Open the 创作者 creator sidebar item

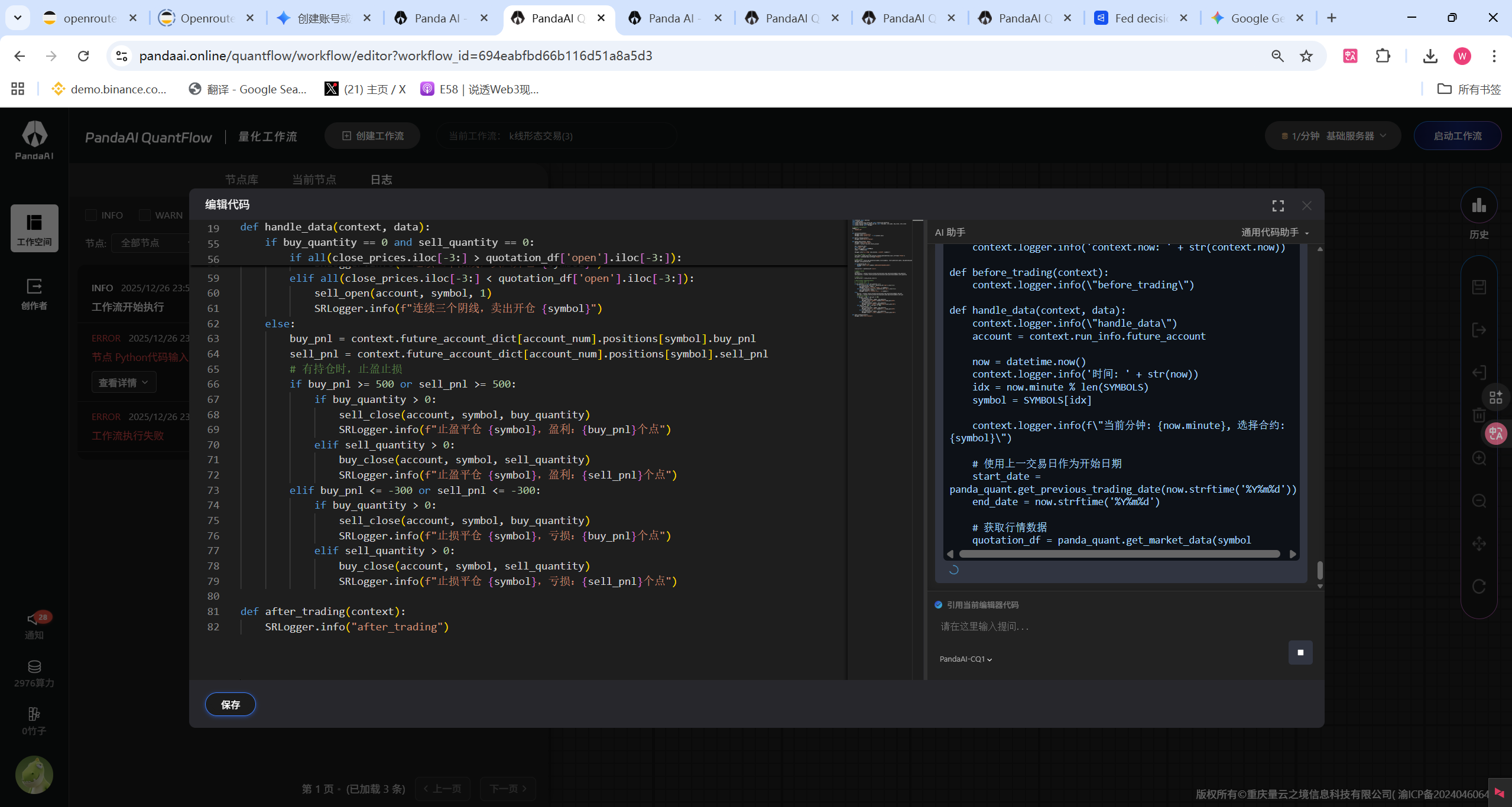click(x=34, y=294)
